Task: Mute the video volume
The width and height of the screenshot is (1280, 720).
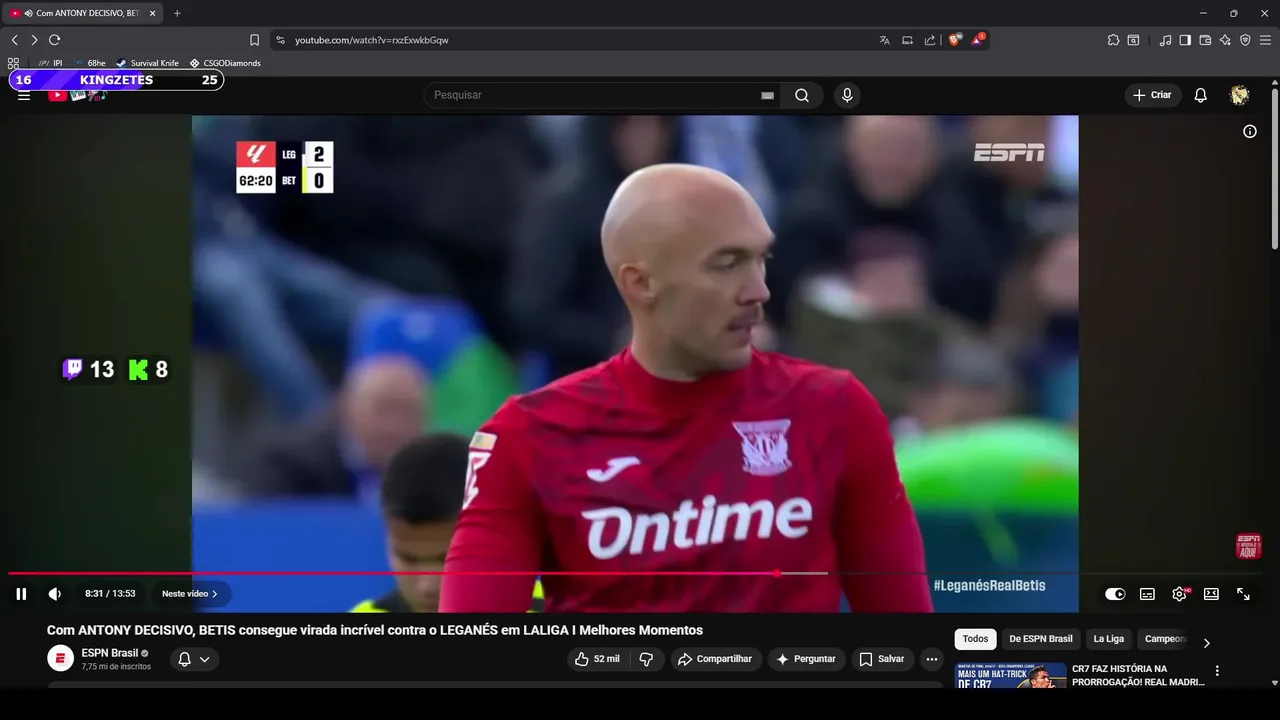Action: 54,594
